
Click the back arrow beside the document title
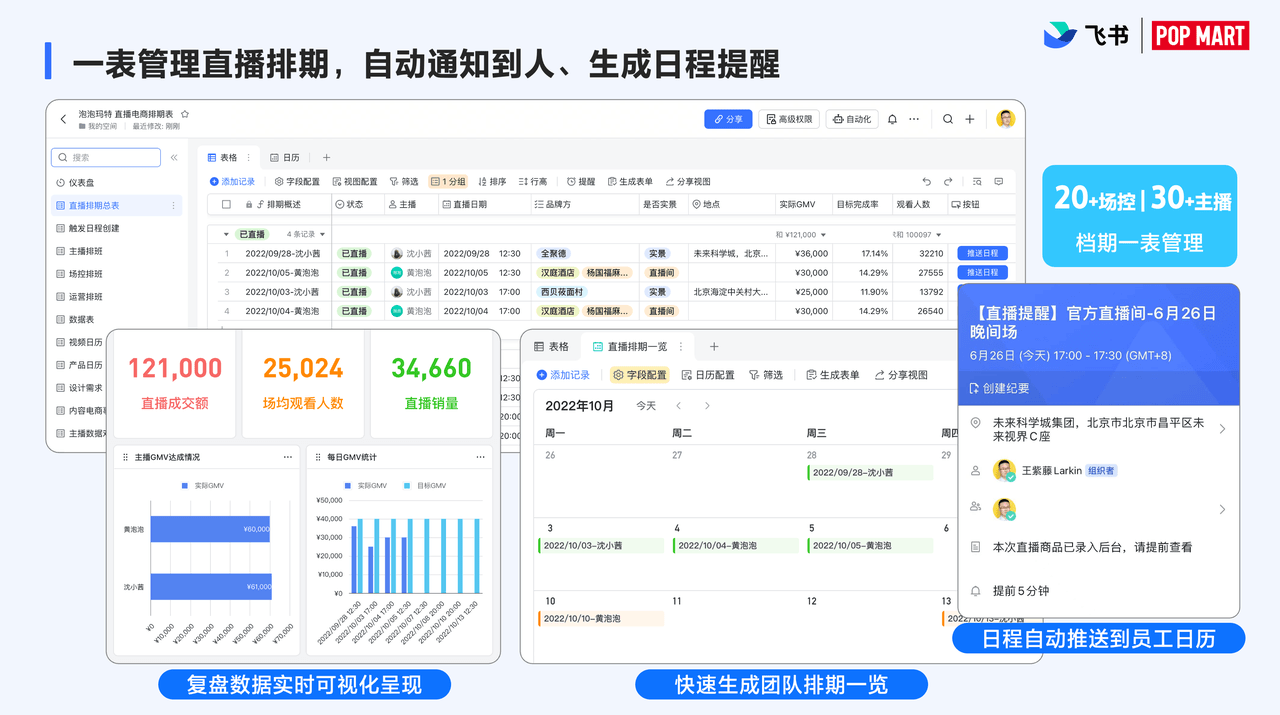coord(64,119)
